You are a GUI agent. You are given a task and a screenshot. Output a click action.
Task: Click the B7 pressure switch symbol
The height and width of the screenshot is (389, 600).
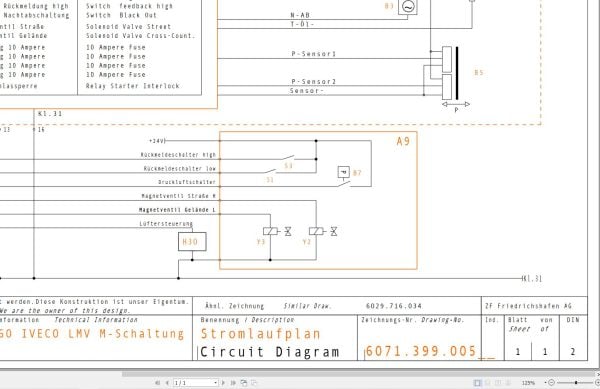[x=344, y=172]
